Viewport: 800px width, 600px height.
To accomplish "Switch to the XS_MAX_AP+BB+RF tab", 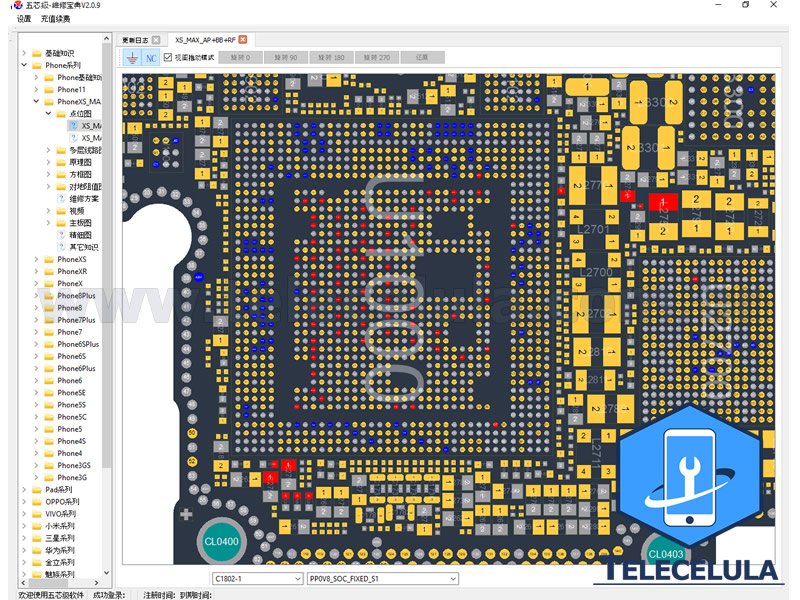I will (205, 40).
